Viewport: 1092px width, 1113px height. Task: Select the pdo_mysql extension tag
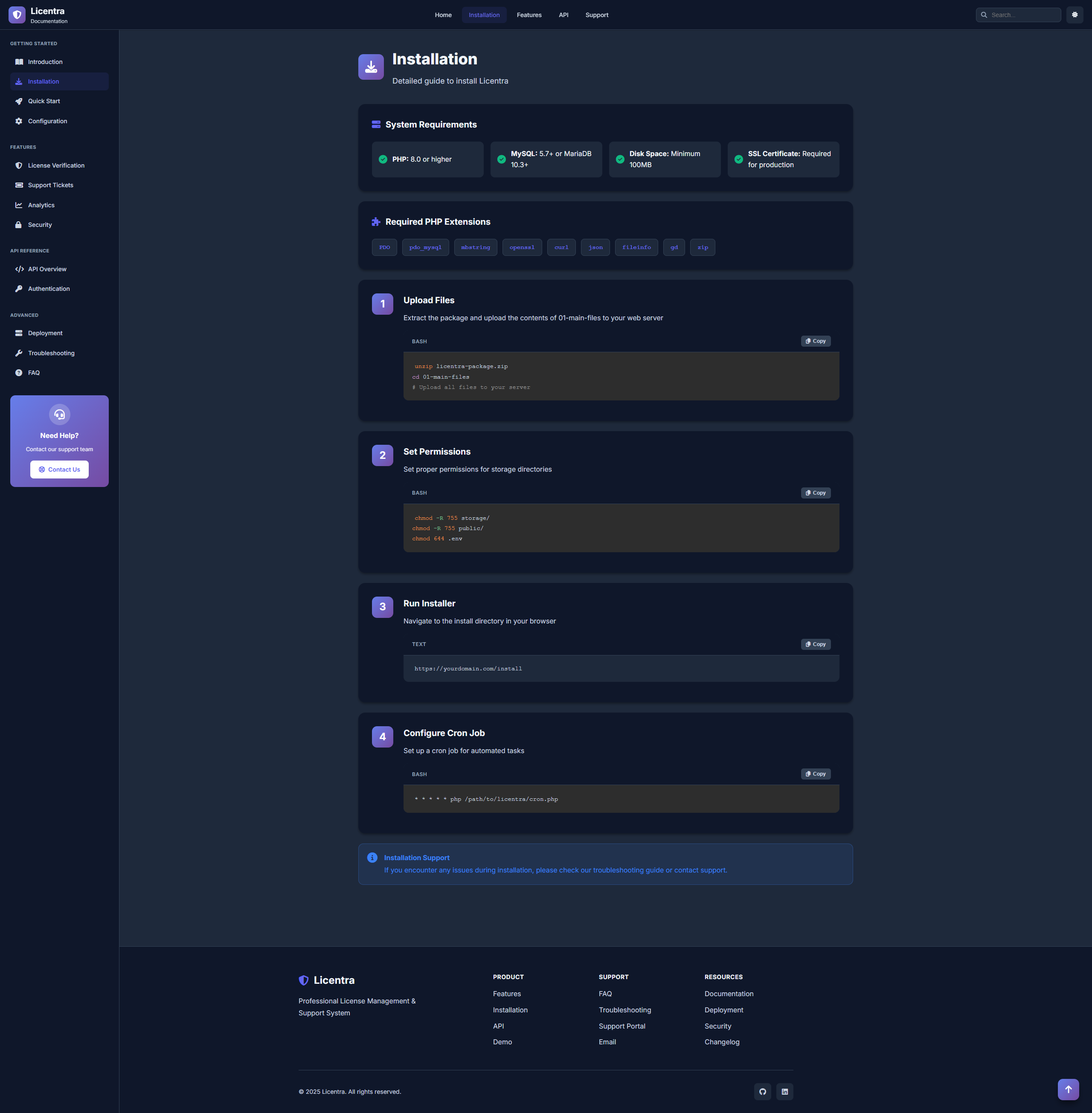point(425,247)
